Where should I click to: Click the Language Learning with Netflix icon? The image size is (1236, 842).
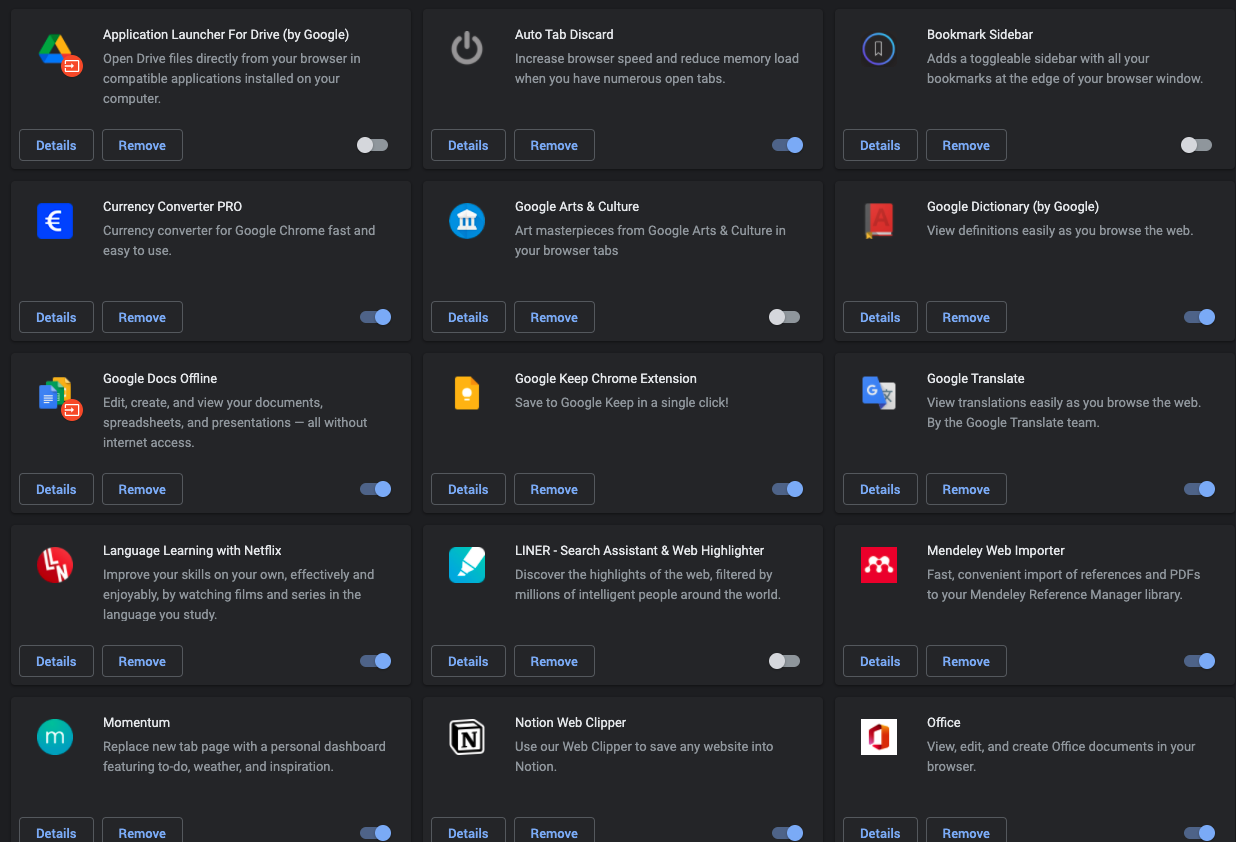(x=55, y=565)
